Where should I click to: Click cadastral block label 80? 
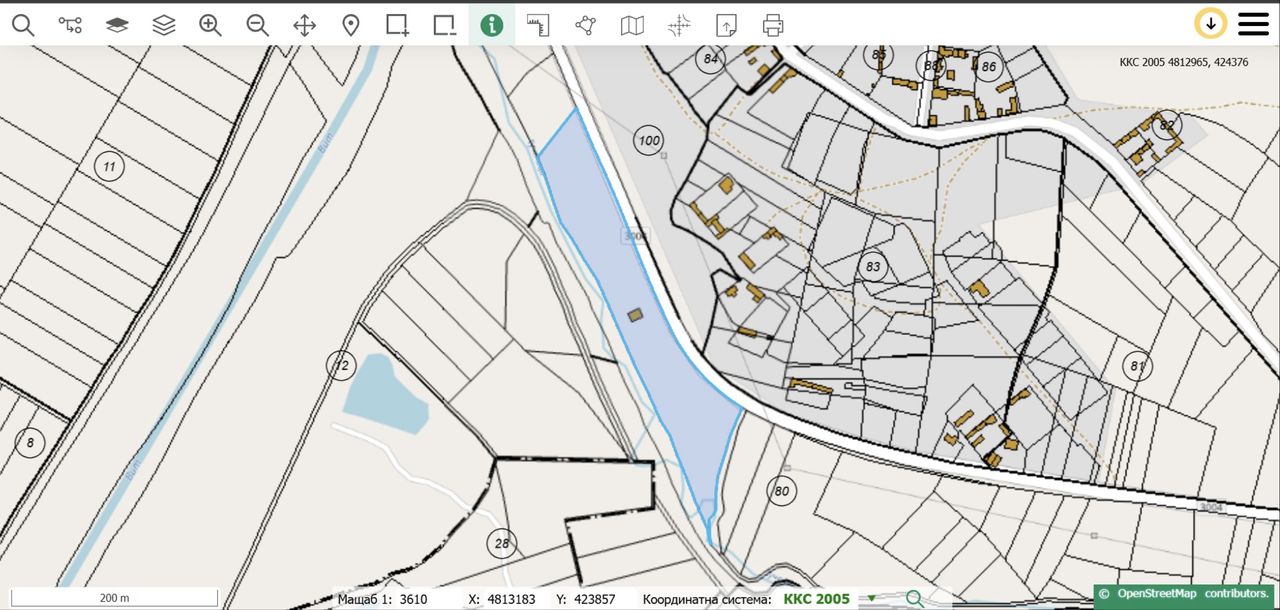781,491
